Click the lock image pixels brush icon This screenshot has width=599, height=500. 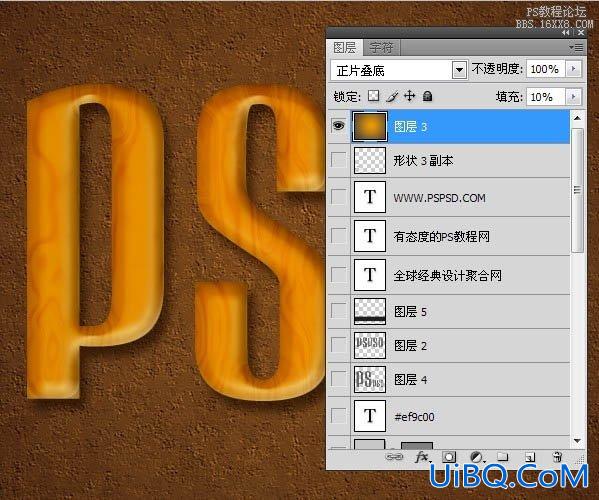[392, 96]
